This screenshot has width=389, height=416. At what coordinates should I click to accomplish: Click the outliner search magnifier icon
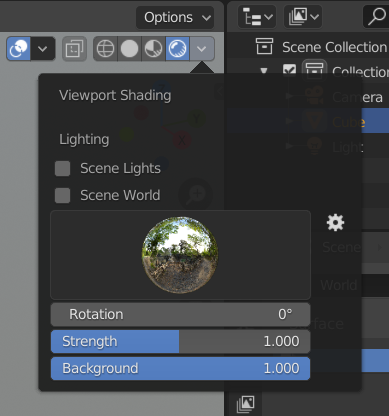pos(376,17)
